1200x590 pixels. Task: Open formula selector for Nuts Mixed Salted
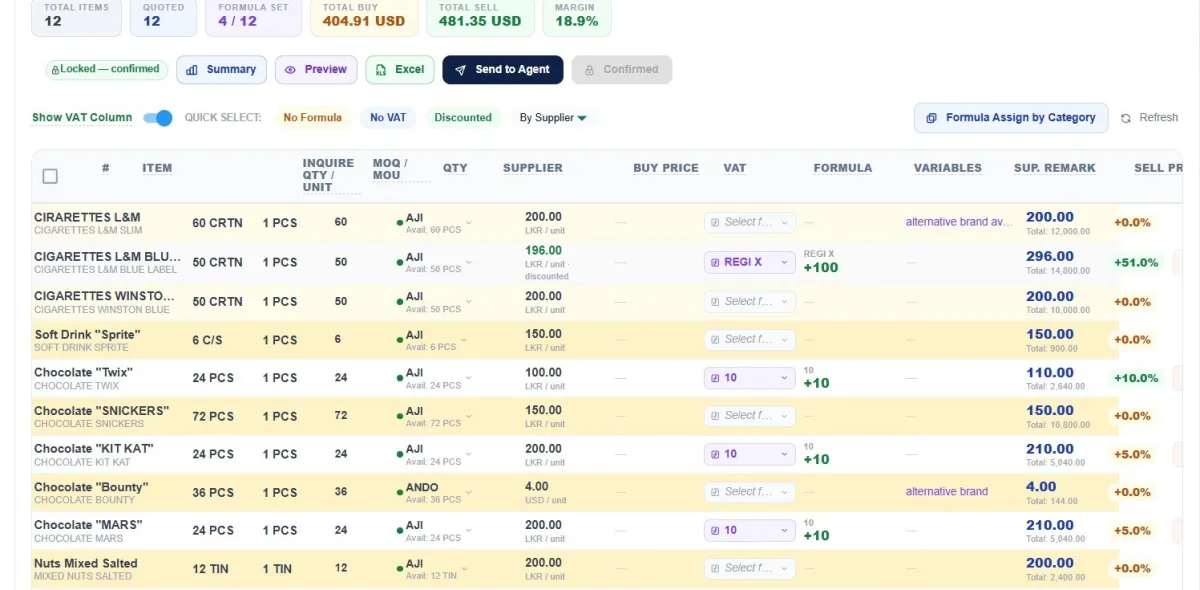750,568
